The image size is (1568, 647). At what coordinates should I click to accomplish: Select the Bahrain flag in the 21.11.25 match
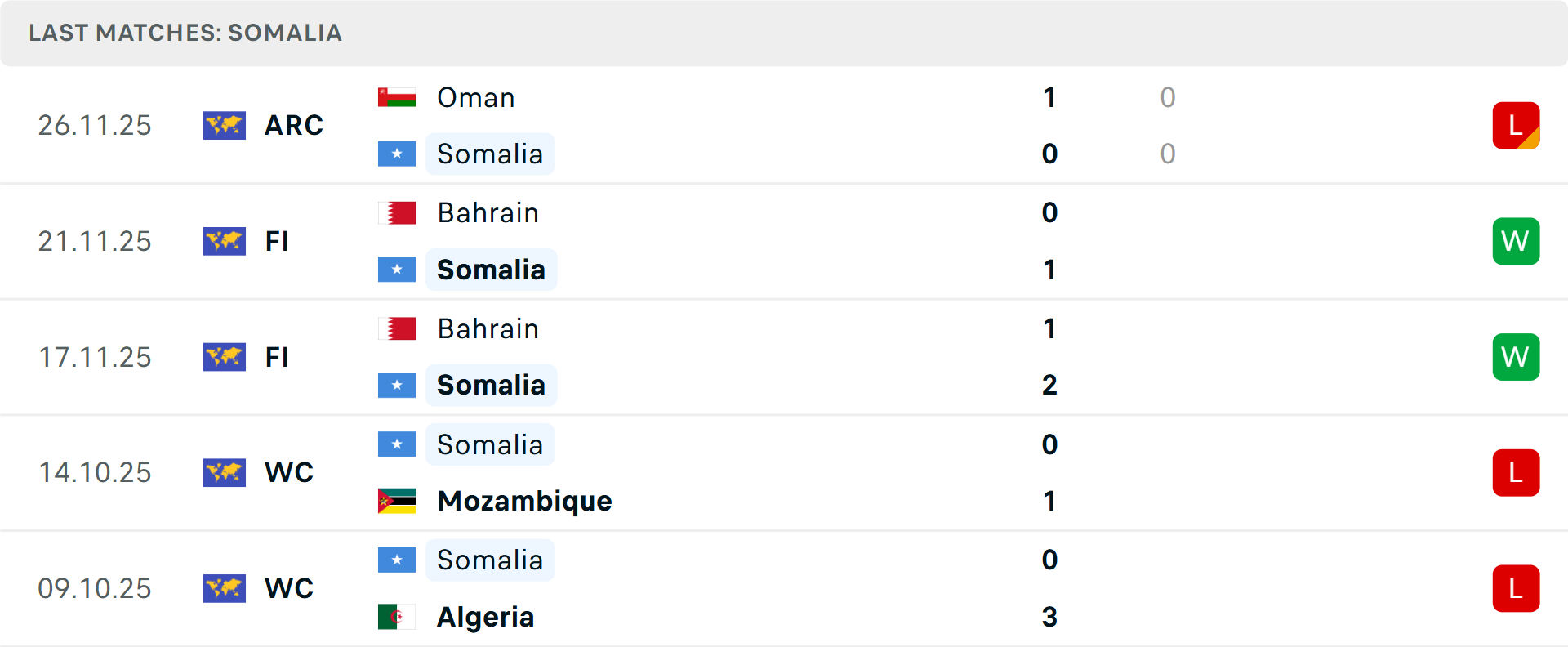coord(397,212)
